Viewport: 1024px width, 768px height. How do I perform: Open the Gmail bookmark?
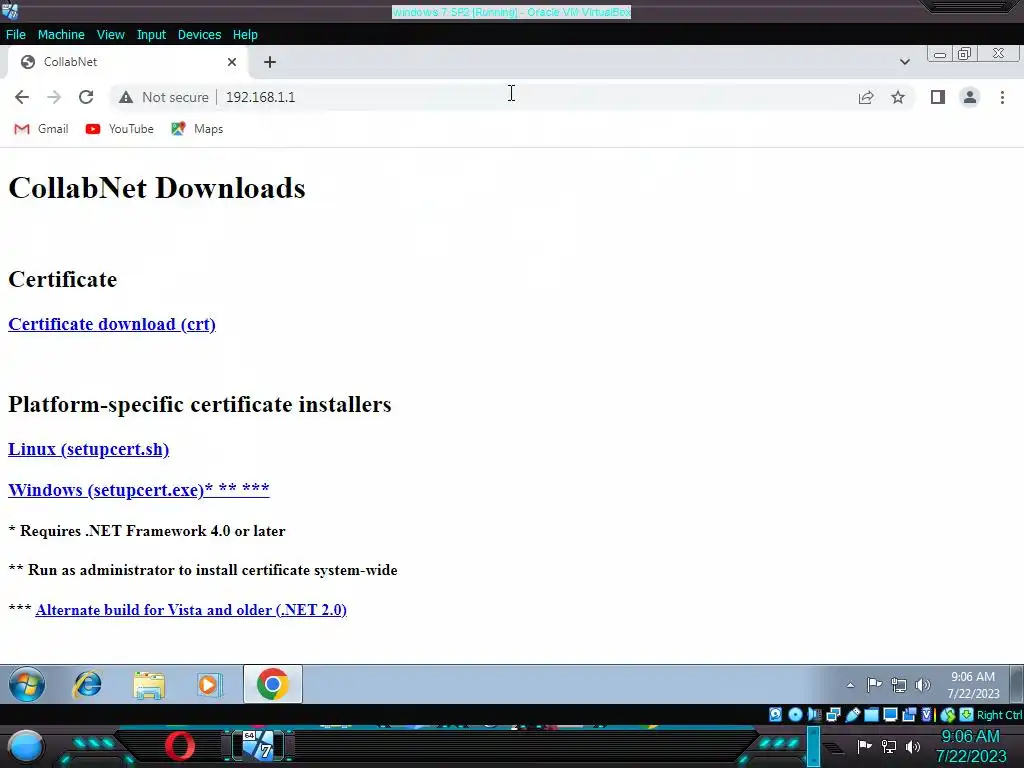tap(41, 129)
